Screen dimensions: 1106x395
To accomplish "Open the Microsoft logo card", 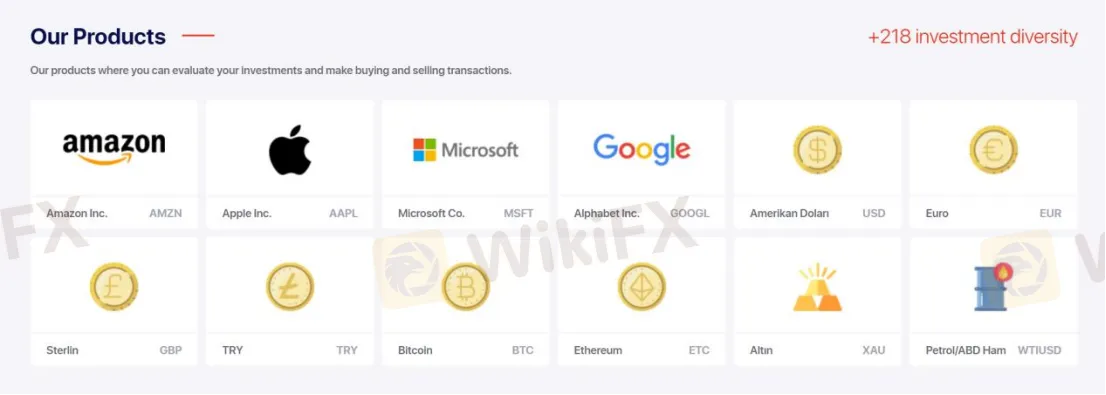I will coord(466,150).
